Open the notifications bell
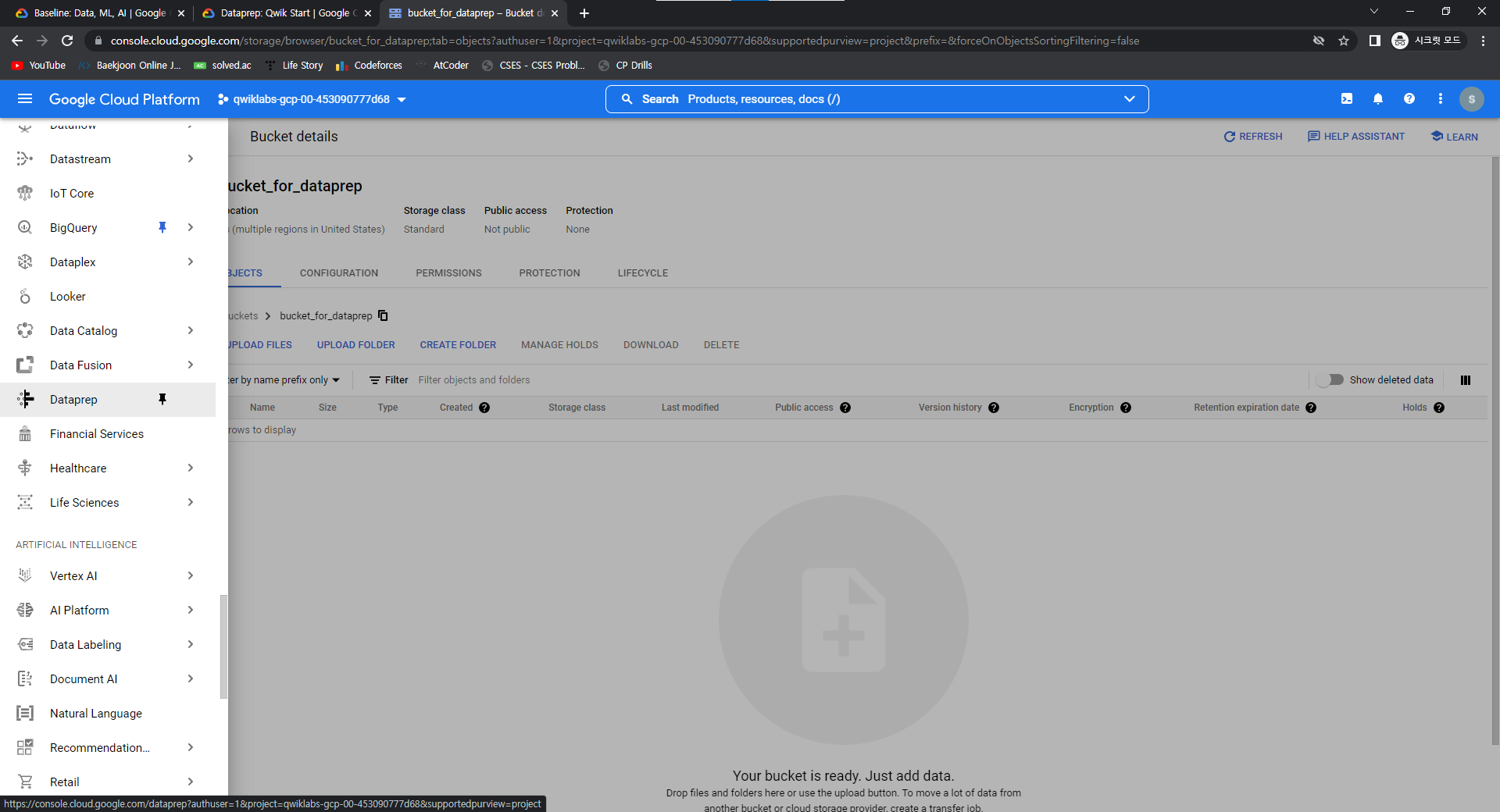 point(1378,99)
